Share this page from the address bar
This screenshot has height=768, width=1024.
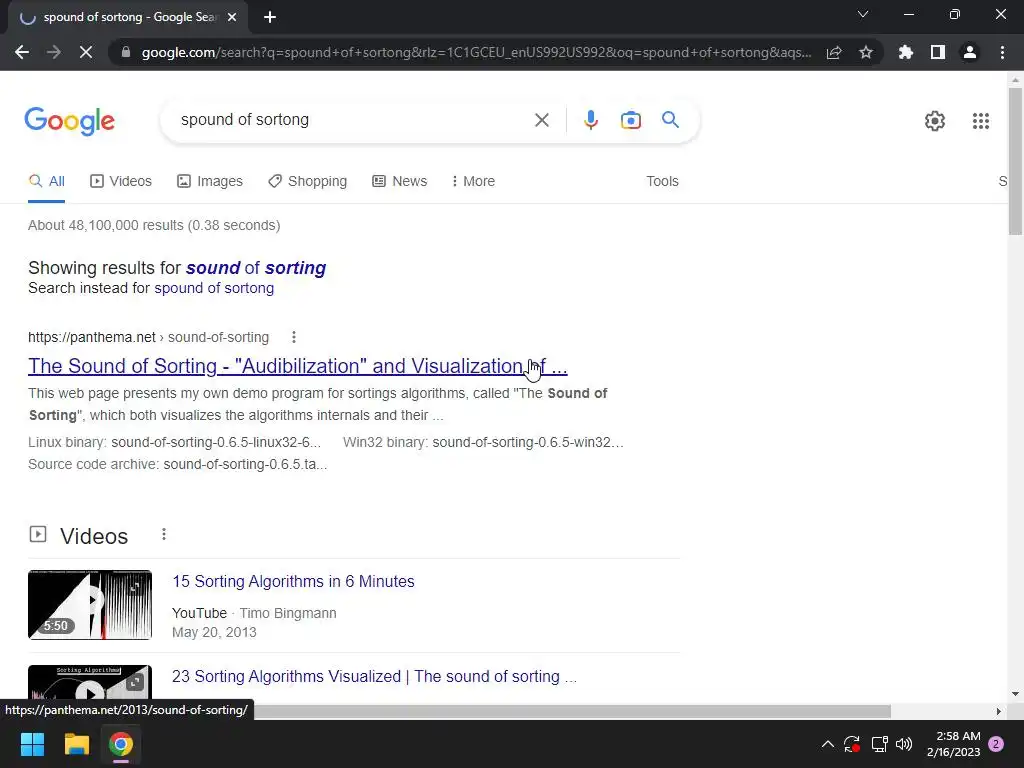pyautogui.click(x=834, y=52)
